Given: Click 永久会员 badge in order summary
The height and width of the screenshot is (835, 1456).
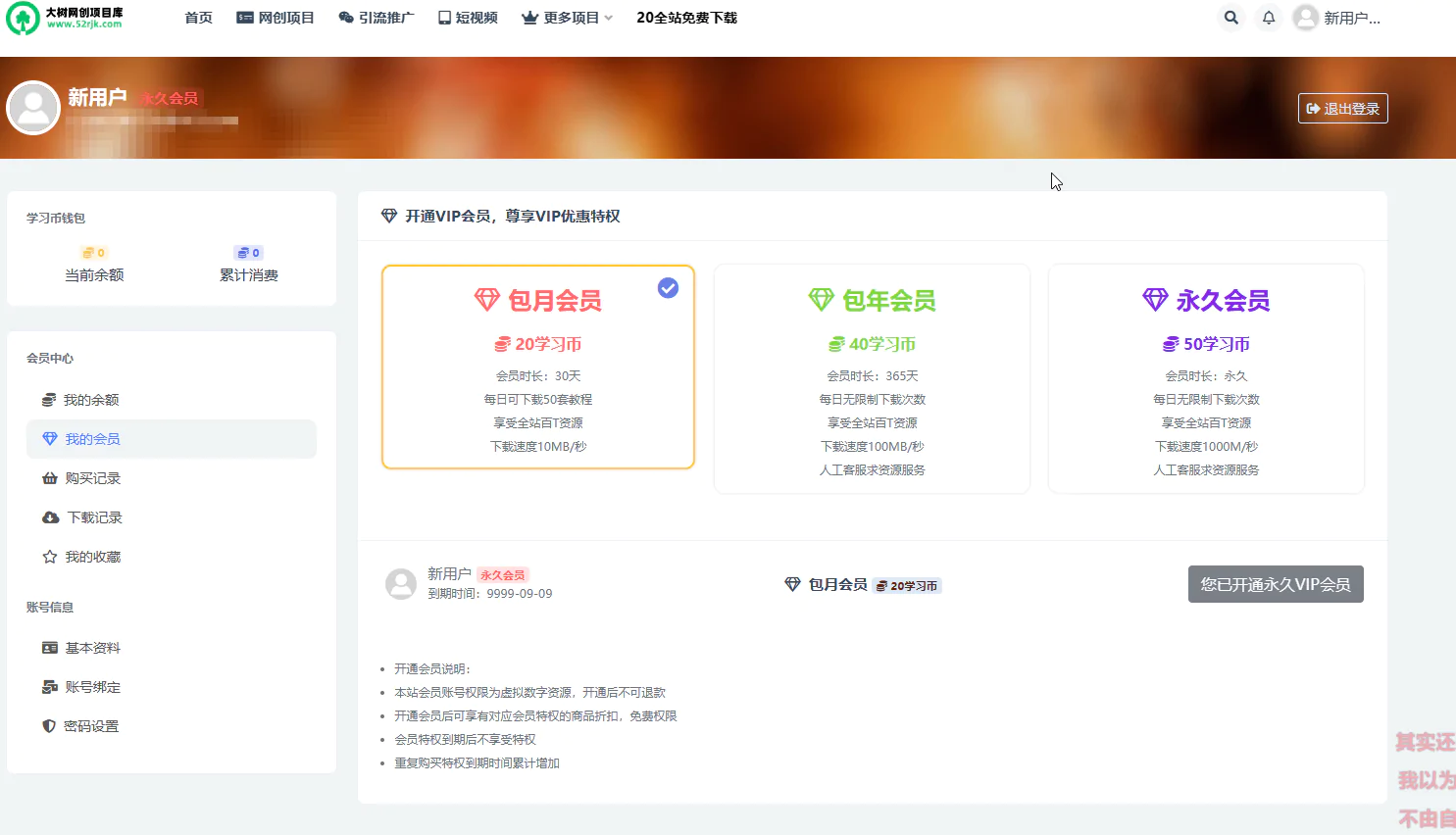Looking at the screenshot, I should (x=503, y=575).
